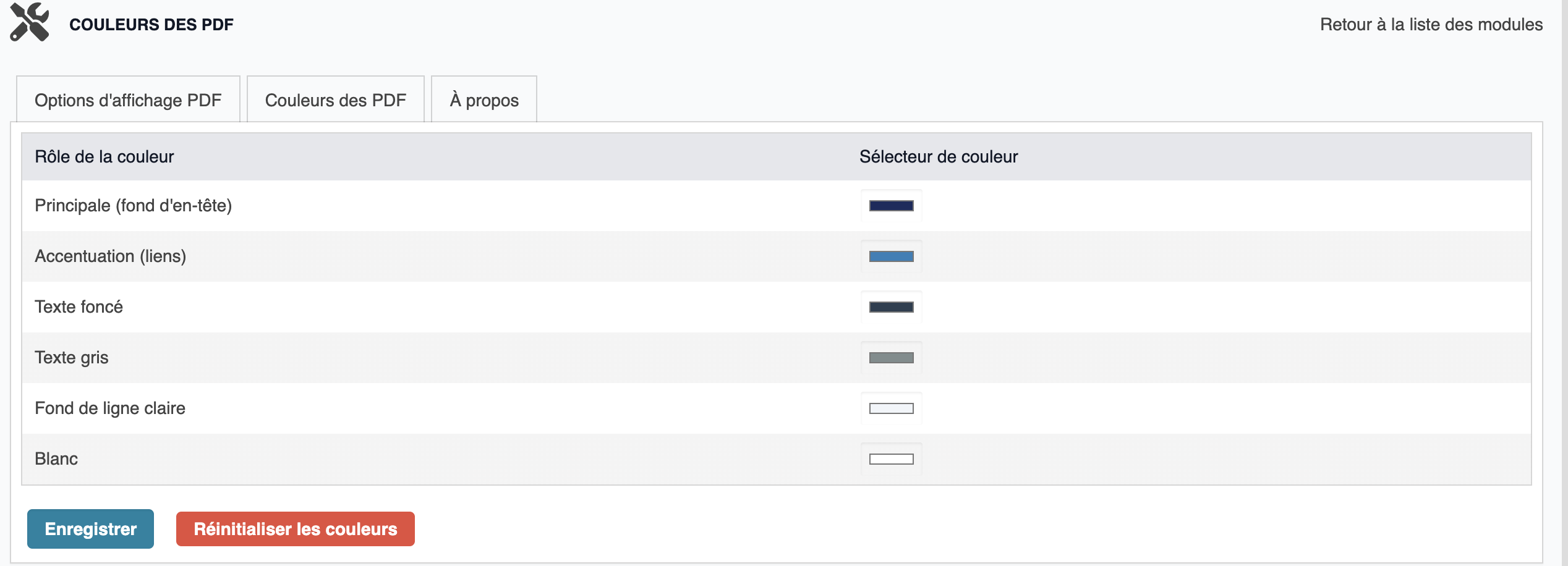
Task: Open the À propos tab
Action: pos(484,99)
